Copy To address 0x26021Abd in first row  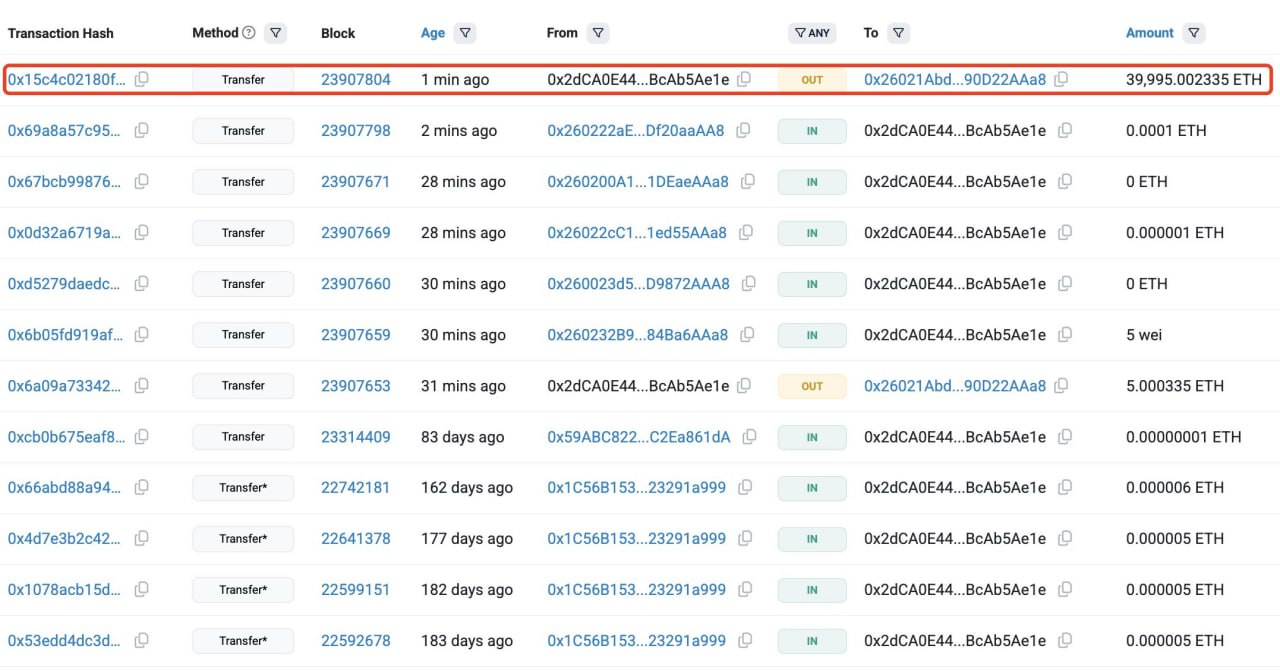pos(1061,80)
